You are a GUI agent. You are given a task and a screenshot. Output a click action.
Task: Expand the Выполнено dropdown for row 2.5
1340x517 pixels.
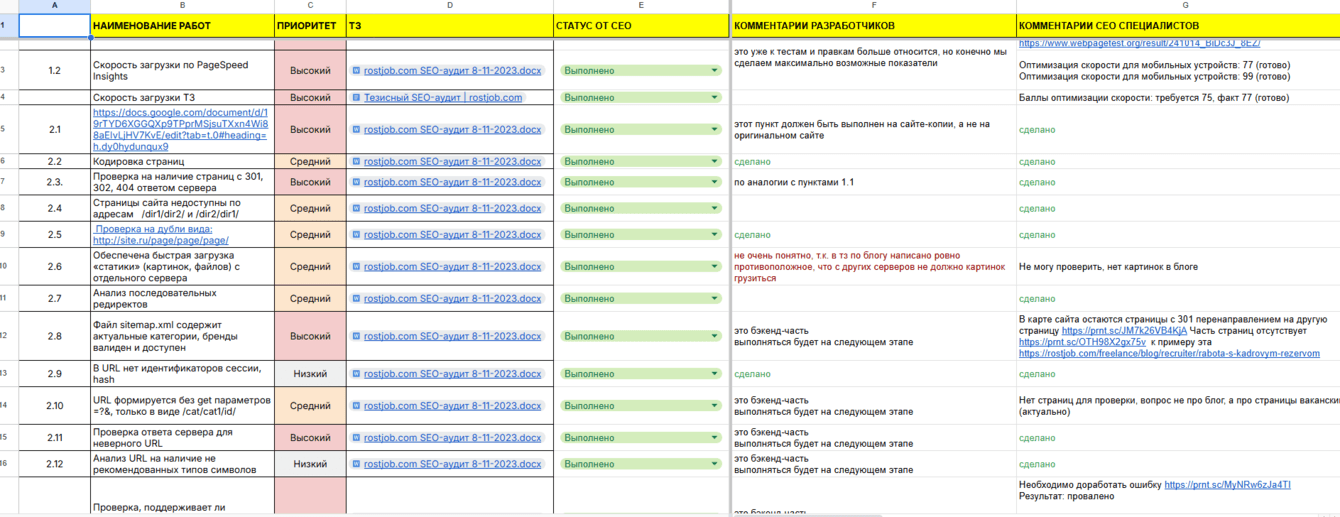click(x=715, y=235)
